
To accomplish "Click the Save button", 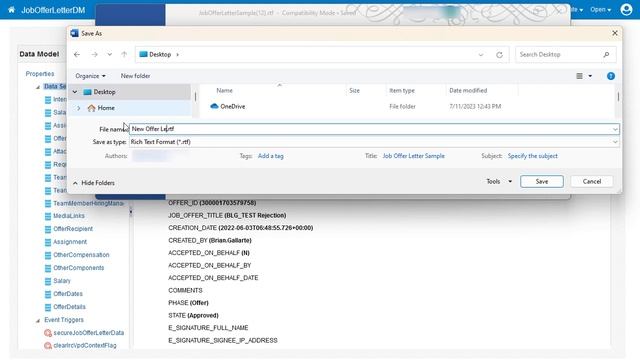I will click(x=542, y=181).
